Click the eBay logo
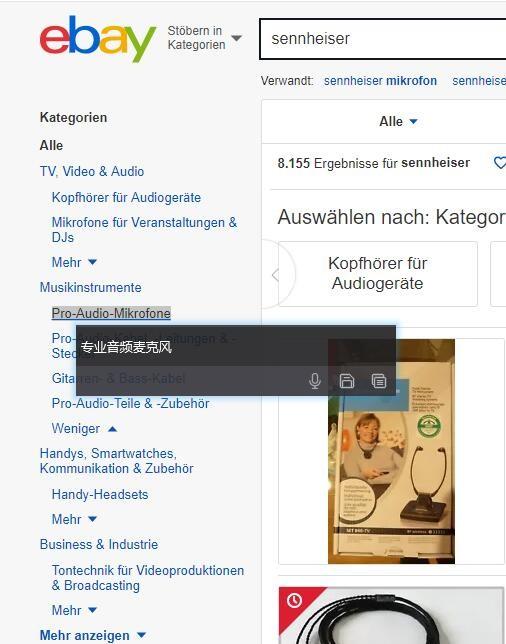The width and height of the screenshot is (506, 644). [x=98, y=39]
